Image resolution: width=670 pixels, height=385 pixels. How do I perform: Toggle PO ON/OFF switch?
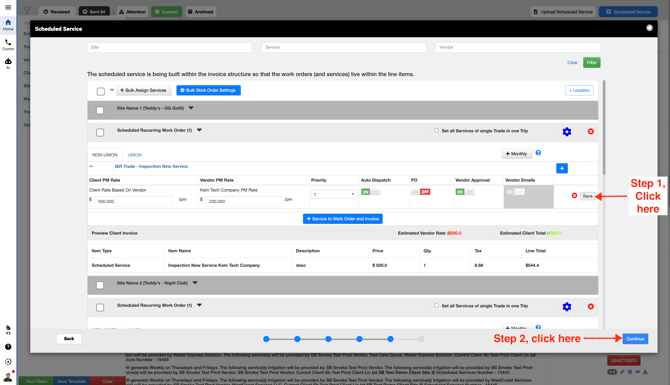pyautogui.click(x=421, y=192)
